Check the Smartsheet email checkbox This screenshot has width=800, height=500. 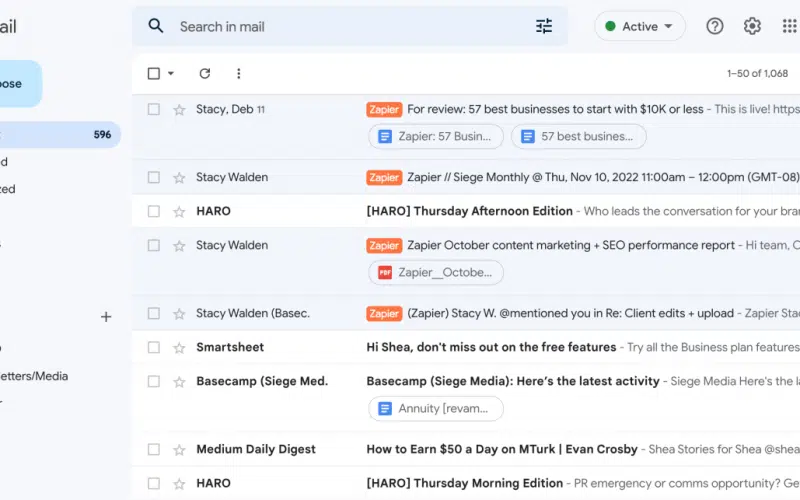click(x=154, y=347)
